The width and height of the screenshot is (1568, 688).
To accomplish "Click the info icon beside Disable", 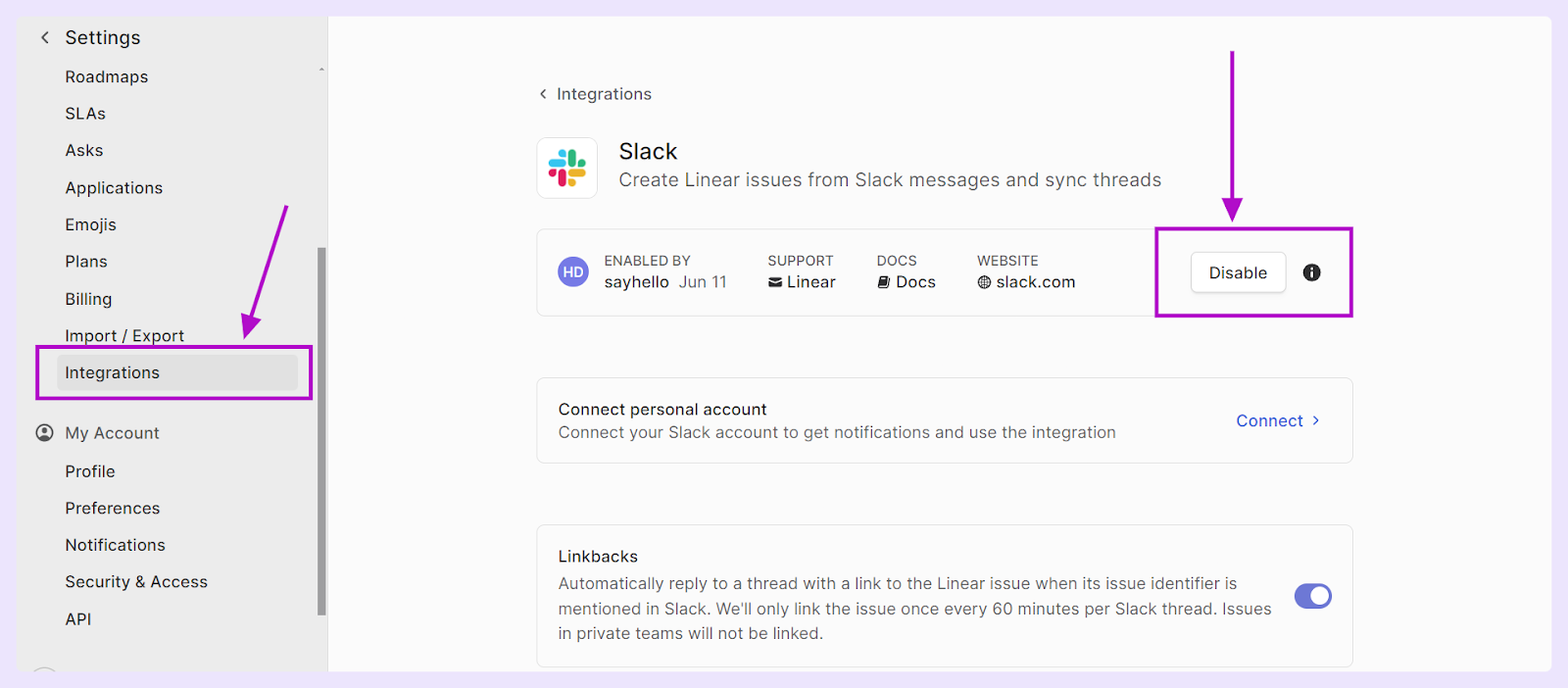I will pos(1311,272).
